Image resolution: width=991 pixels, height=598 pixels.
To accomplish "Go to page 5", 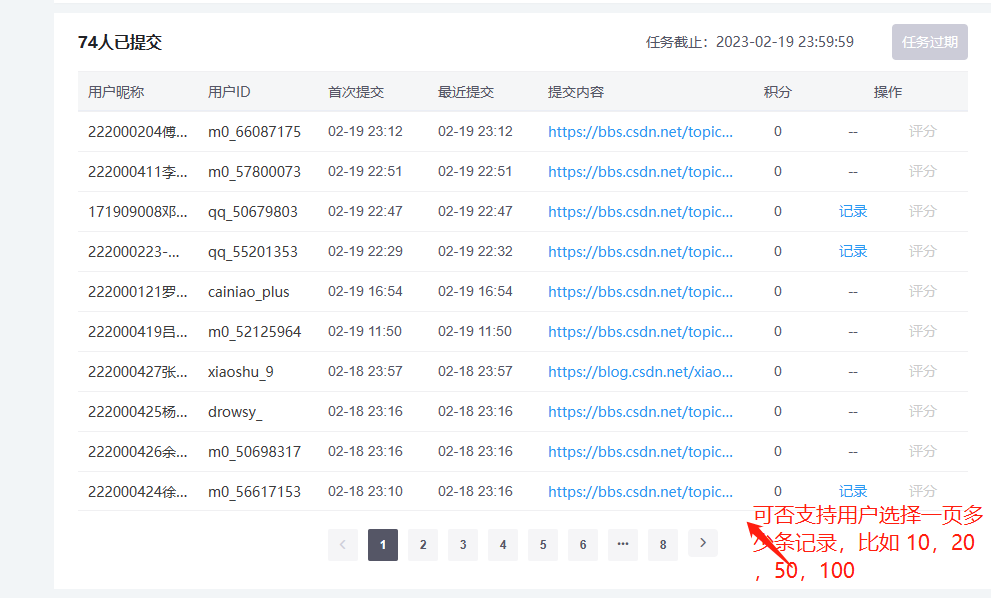I will [x=543, y=544].
